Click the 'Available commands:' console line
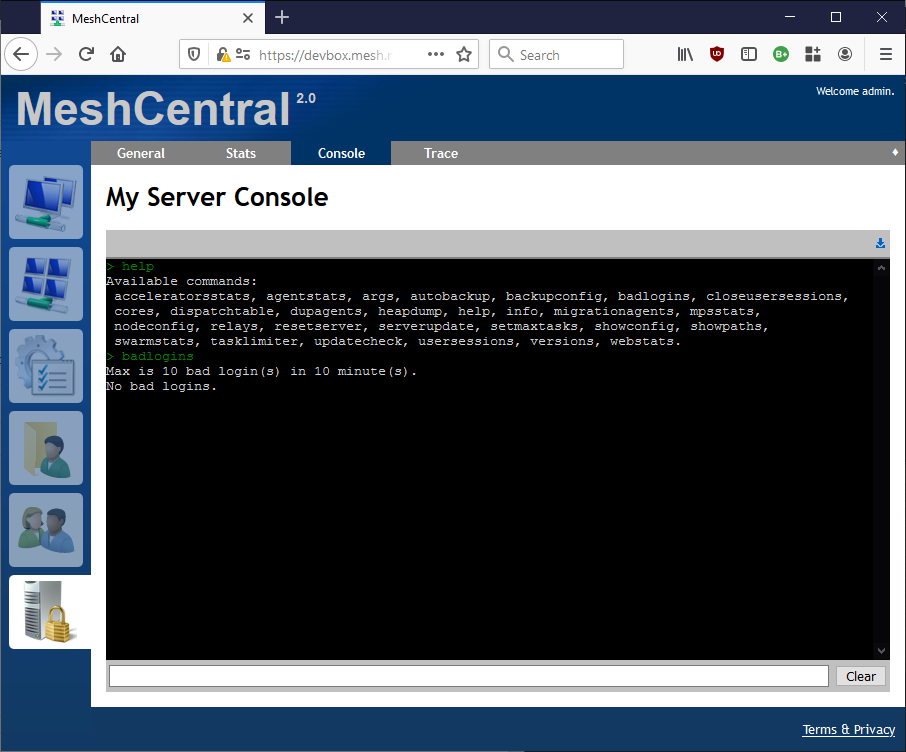The image size is (906, 752). [181, 281]
